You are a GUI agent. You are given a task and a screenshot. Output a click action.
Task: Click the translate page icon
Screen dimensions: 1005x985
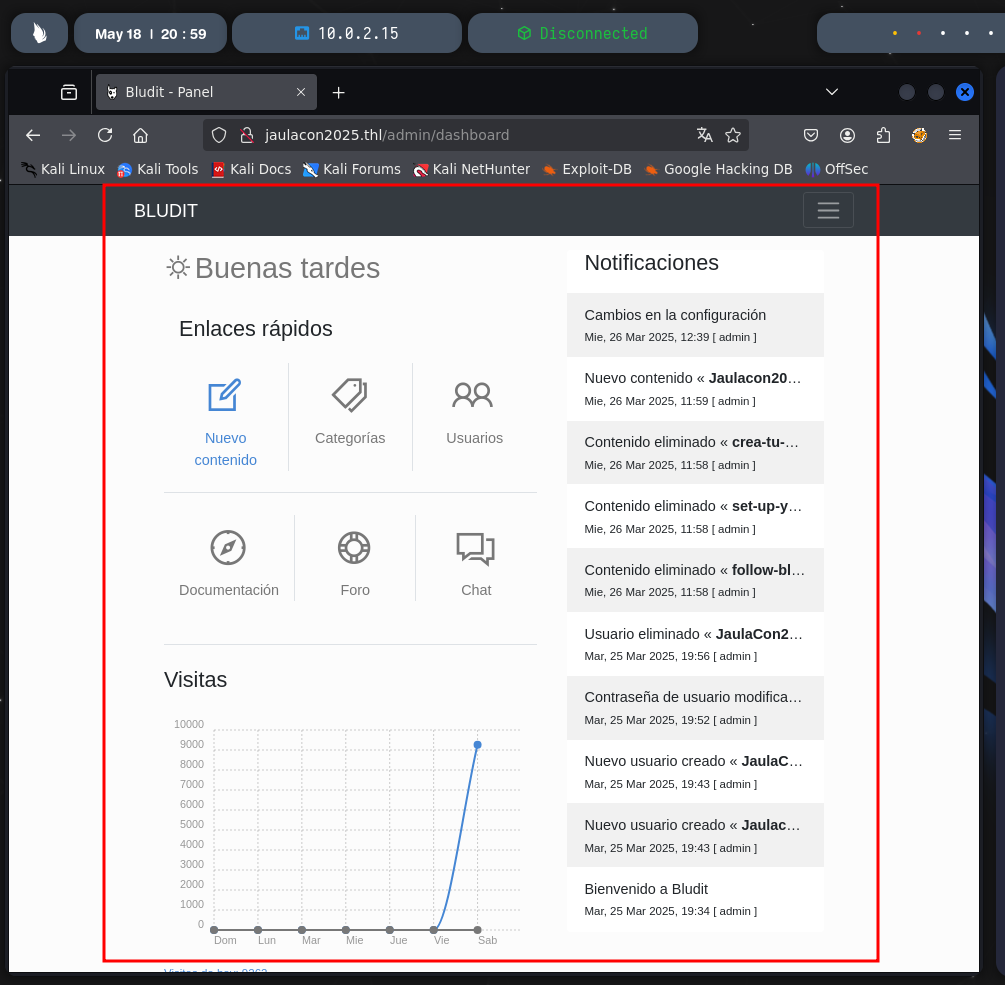704,135
